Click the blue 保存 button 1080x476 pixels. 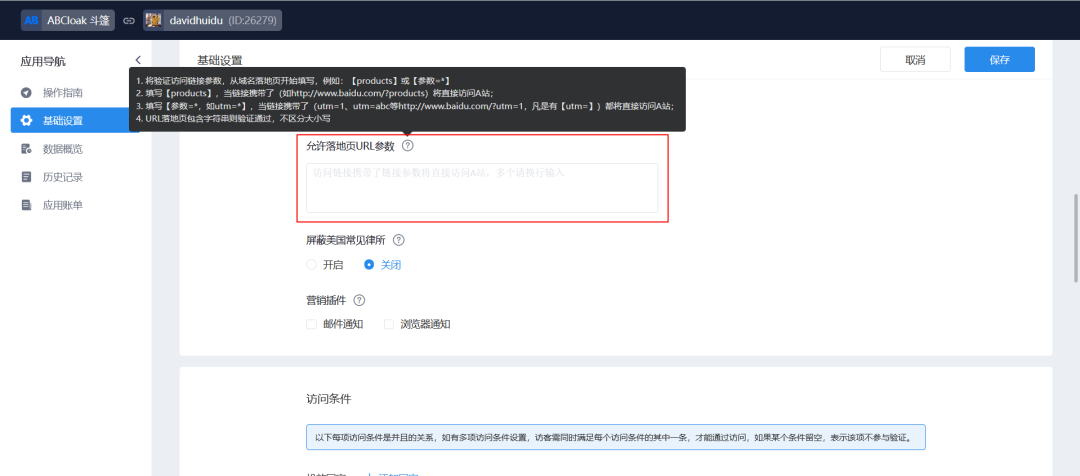(999, 60)
